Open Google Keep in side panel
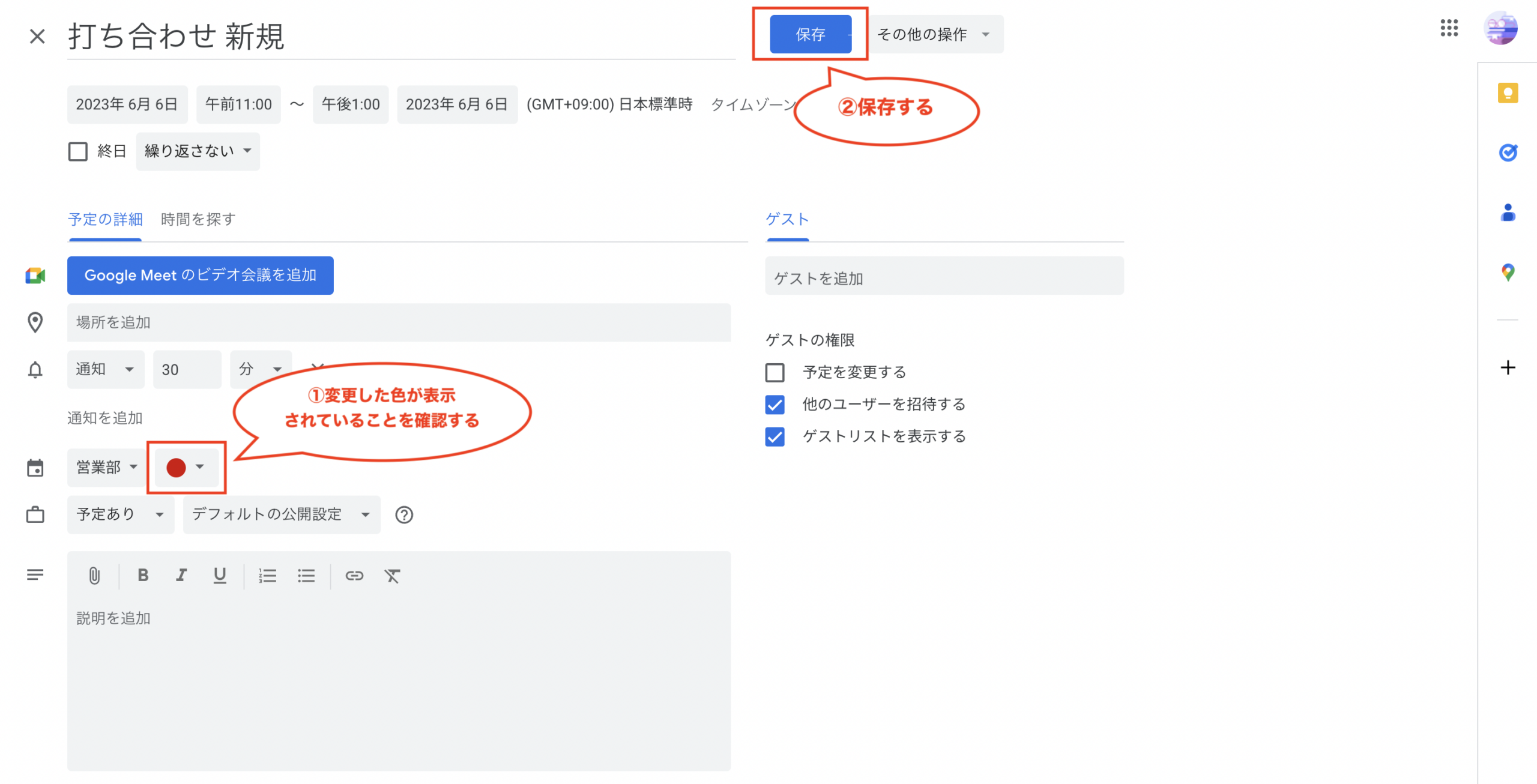The image size is (1537, 784). point(1508,93)
